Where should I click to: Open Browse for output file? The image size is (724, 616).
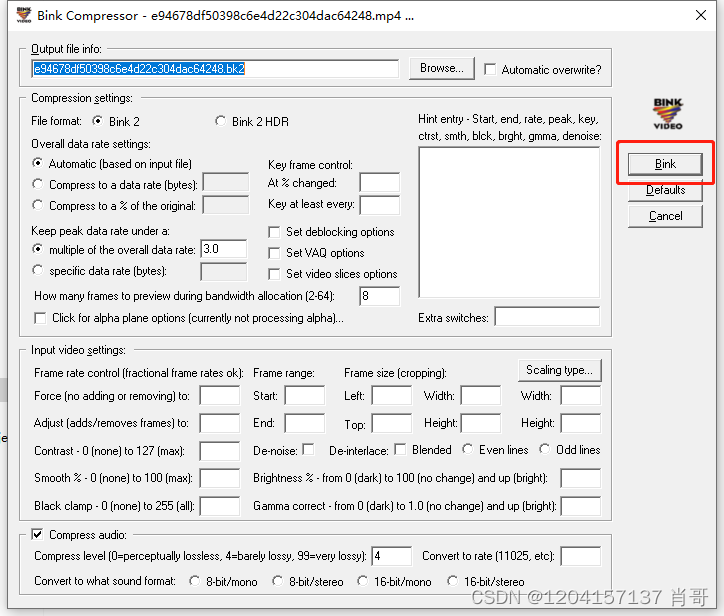pos(441,68)
